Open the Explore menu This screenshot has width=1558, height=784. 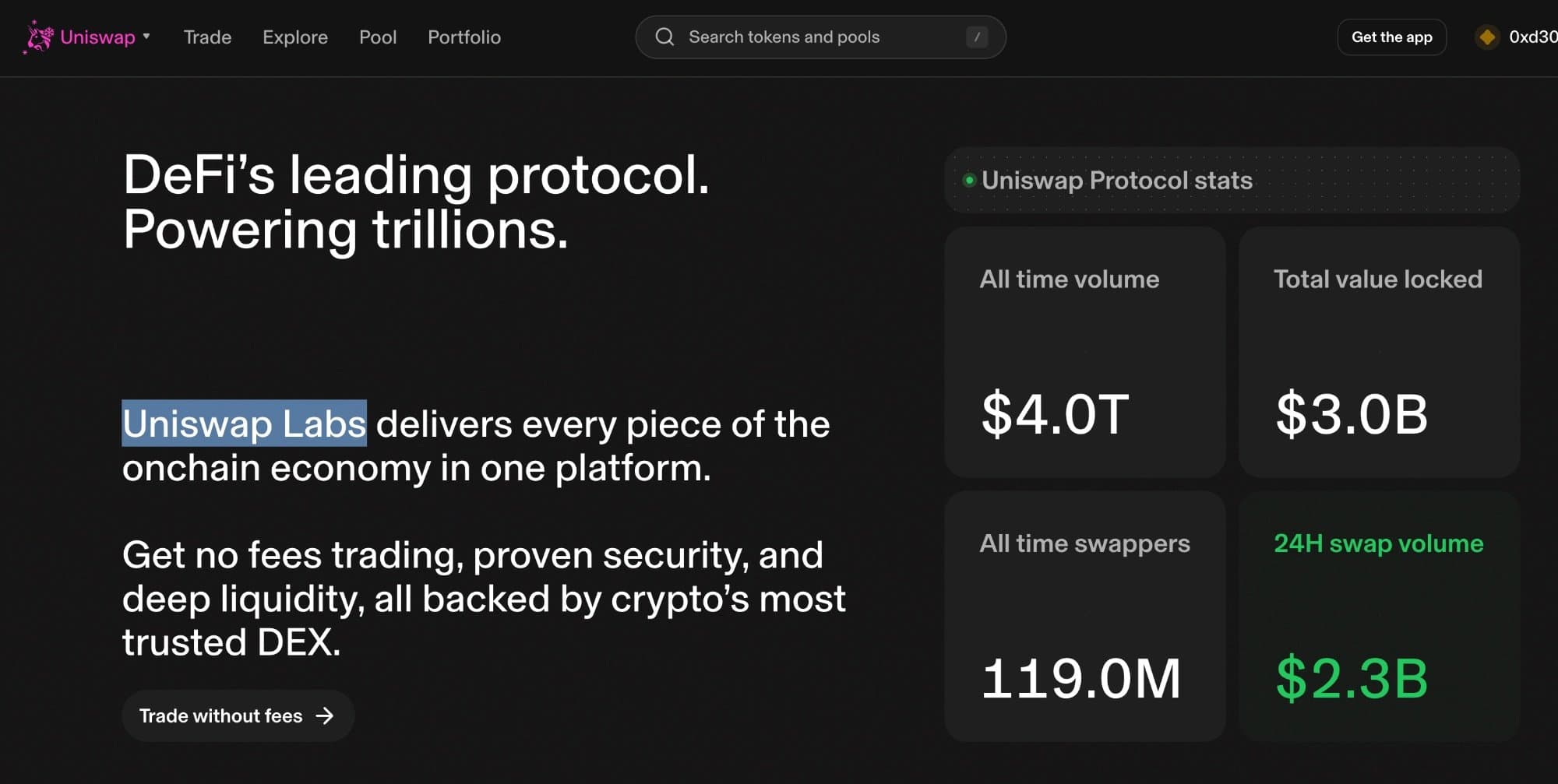pyautogui.click(x=295, y=37)
